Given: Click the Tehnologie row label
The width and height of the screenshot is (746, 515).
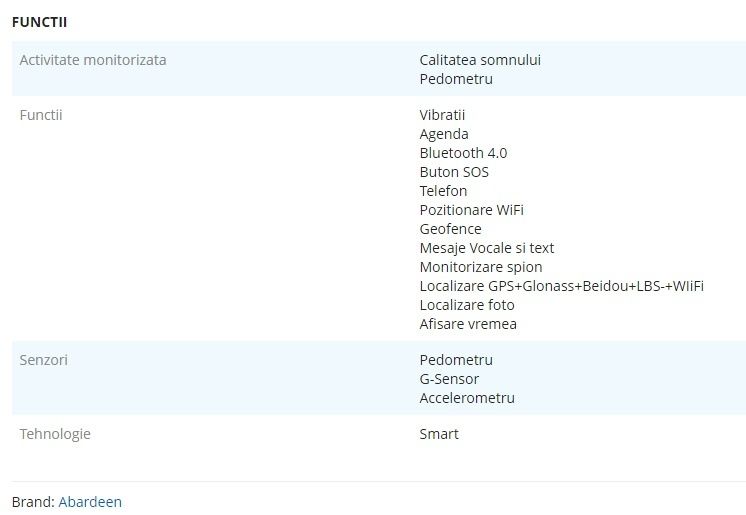Looking at the screenshot, I should point(55,434).
